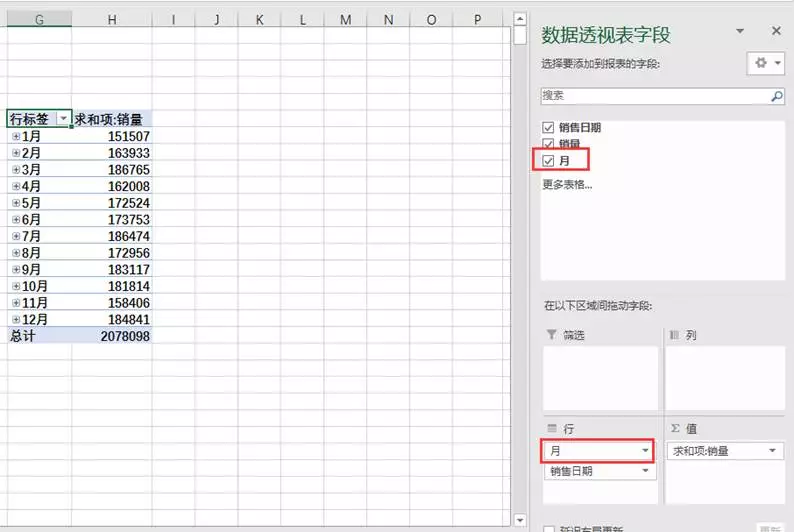Viewport: 794px width, 532px height.
Task: Toggle the 销量 field checkbox
Action: click(x=548, y=144)
